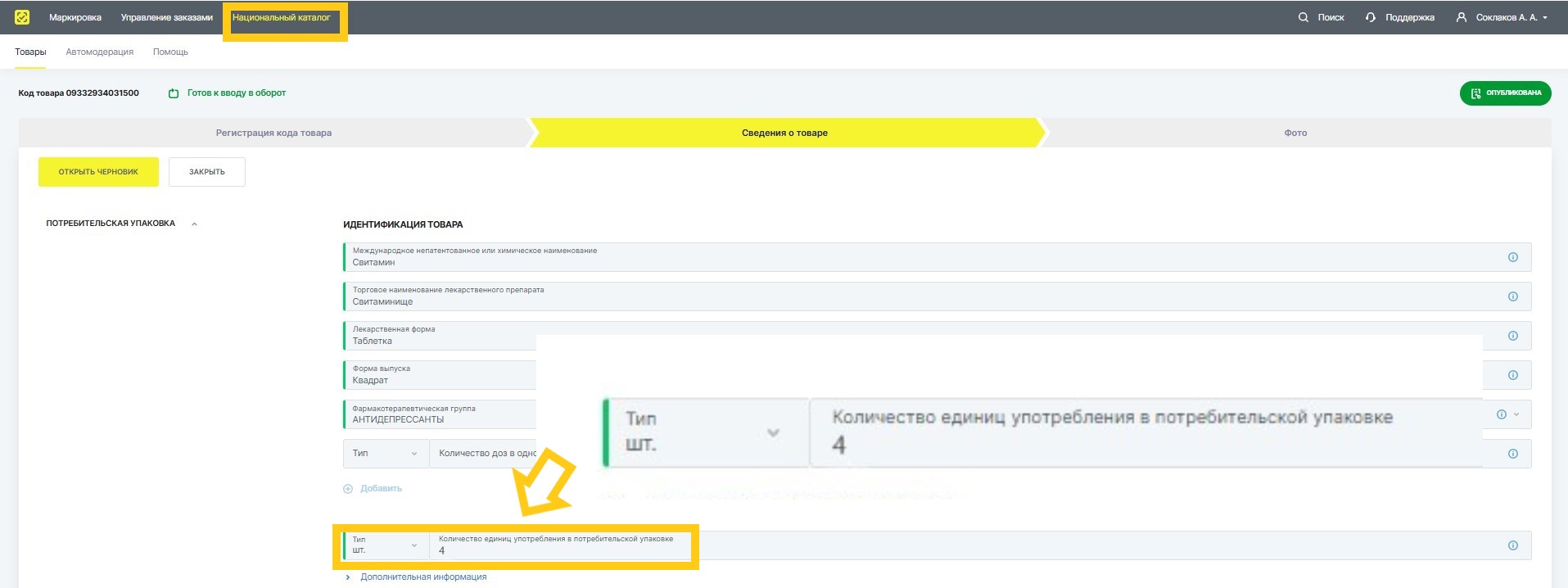Viewport: 1568px width, 588px height.
Task: Show info icon for Количество доз row
Action: tap(1513, 454)
